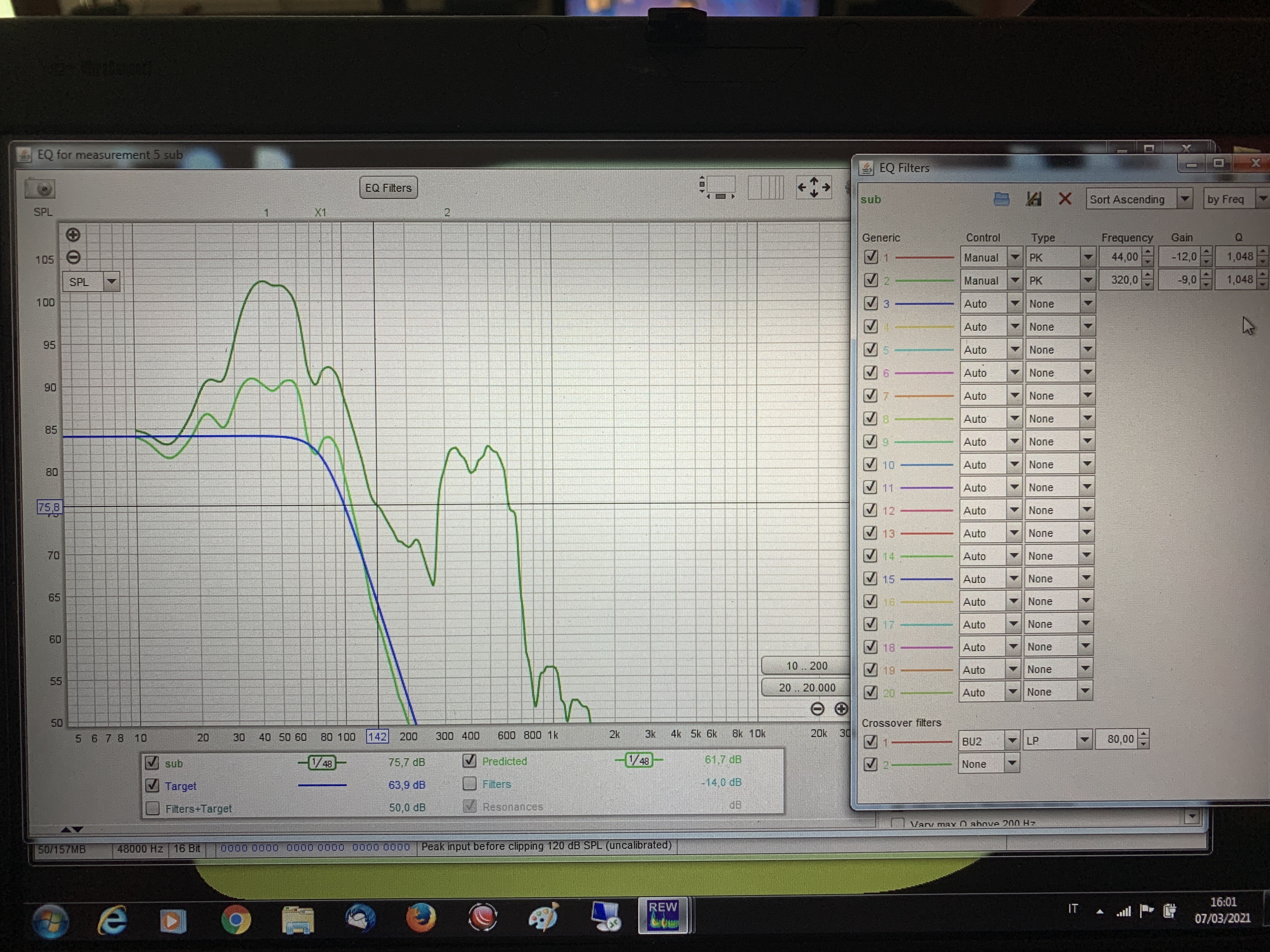Click the filter 1 frequency field 44,00
This screenshot has height=952, width=1270.
[x=1119, y=257]
